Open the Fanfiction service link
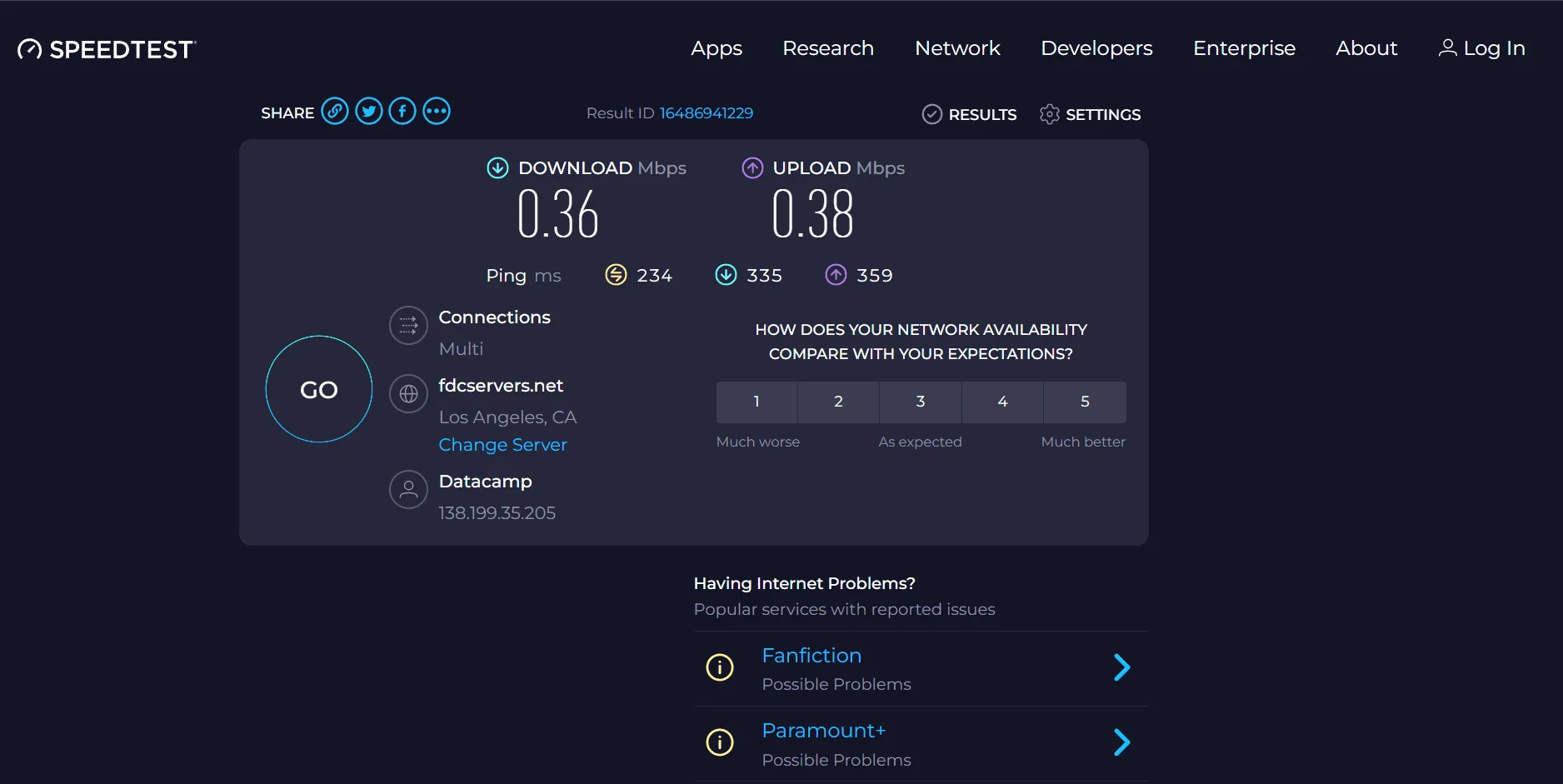This screenshot has height=784, width=1563. (x=811, y=656)
